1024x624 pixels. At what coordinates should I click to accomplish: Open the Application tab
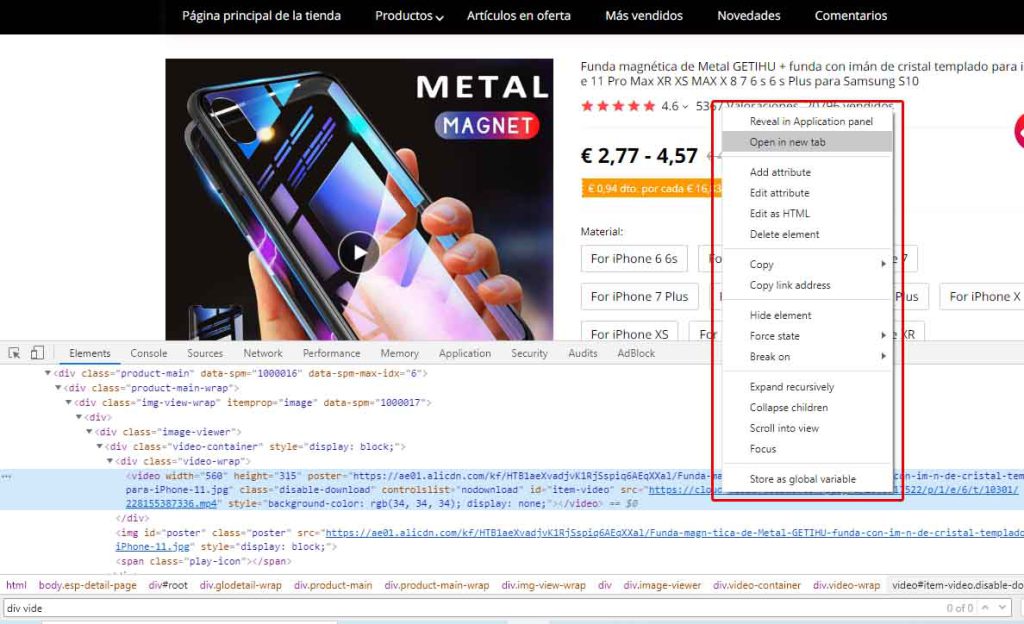tap(464, 353)
